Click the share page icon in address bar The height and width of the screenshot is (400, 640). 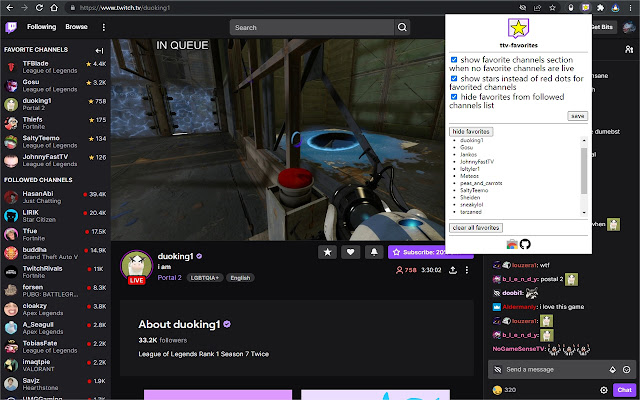click(537, 7)
